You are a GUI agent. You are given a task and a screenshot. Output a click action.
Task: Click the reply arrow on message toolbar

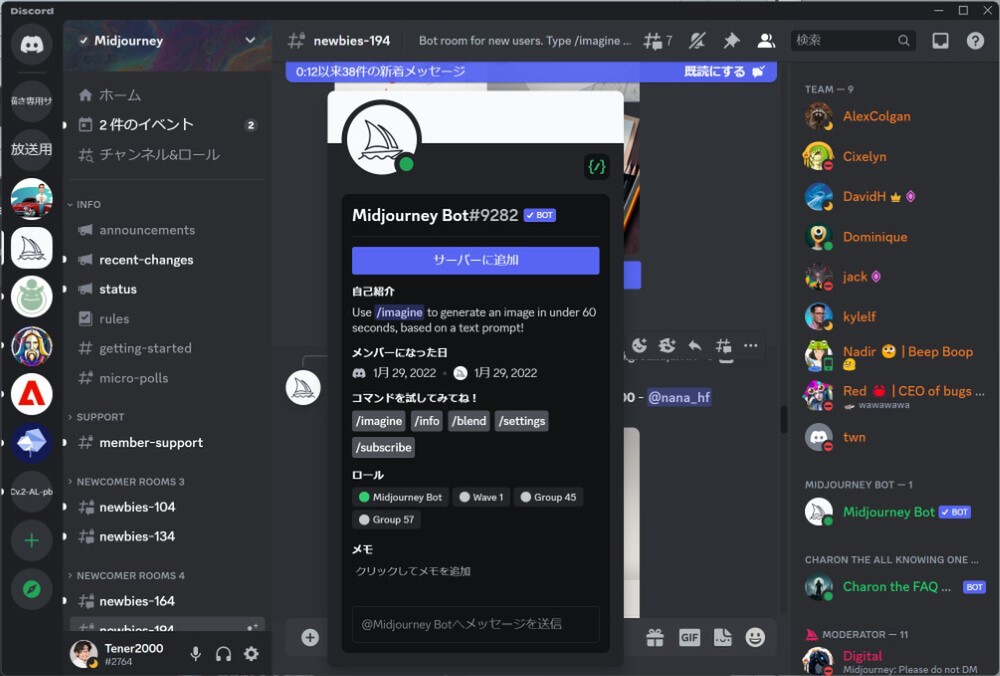pos(695,346)
